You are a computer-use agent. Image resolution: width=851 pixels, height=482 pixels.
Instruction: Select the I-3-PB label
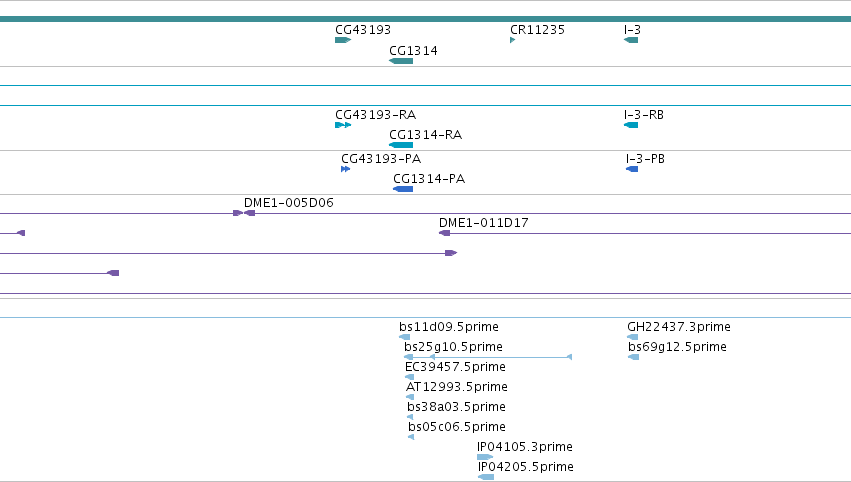coord(645,159)
